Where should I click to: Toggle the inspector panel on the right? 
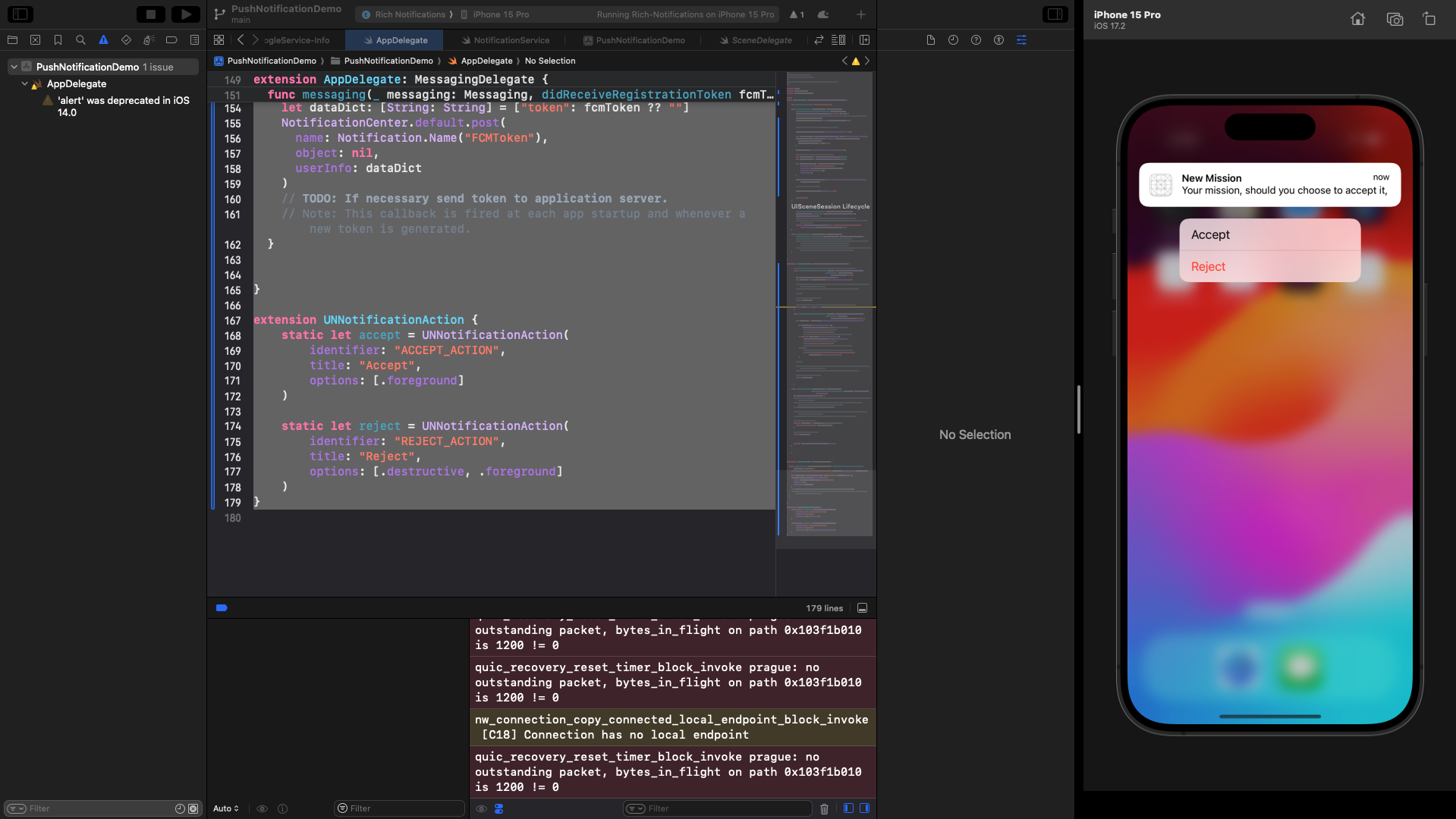click(1055, 14)
